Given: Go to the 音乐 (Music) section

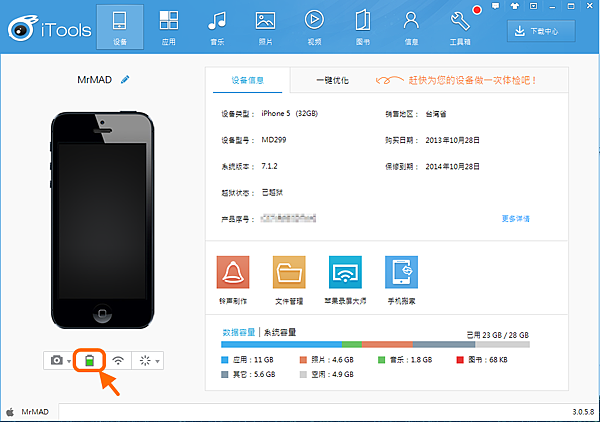Looking at the screenshot, I should (x=217, y=27).
